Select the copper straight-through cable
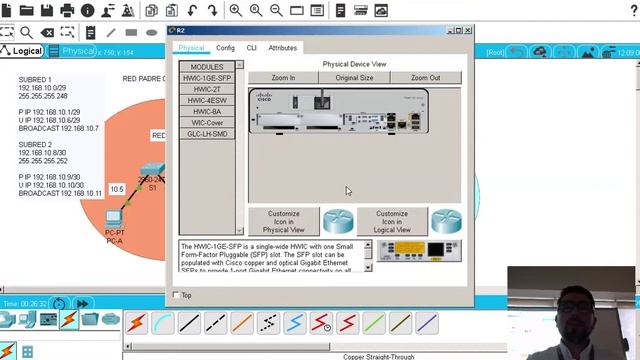 click(189, 323)
